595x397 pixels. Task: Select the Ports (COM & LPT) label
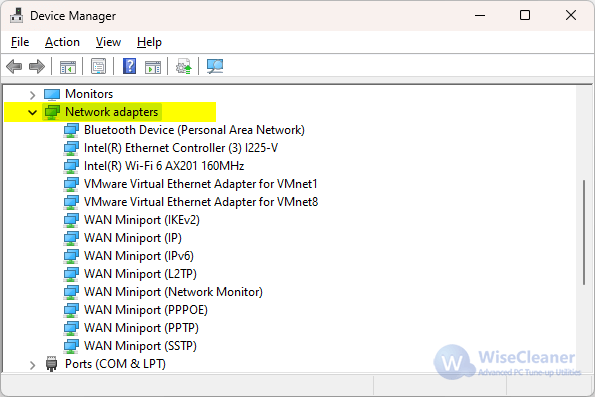pyautogui.click(x=115, y=364)
